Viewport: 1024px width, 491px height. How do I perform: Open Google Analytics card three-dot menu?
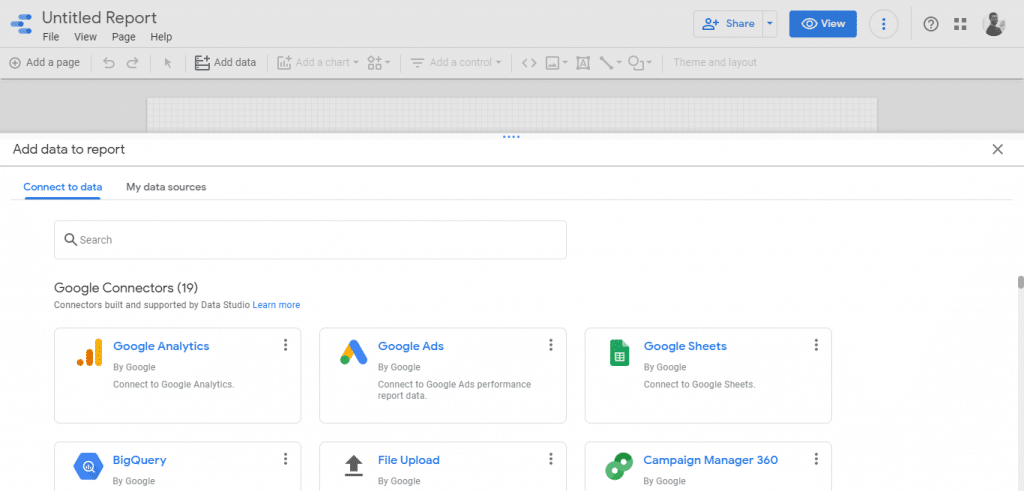[x=285, y=345]
